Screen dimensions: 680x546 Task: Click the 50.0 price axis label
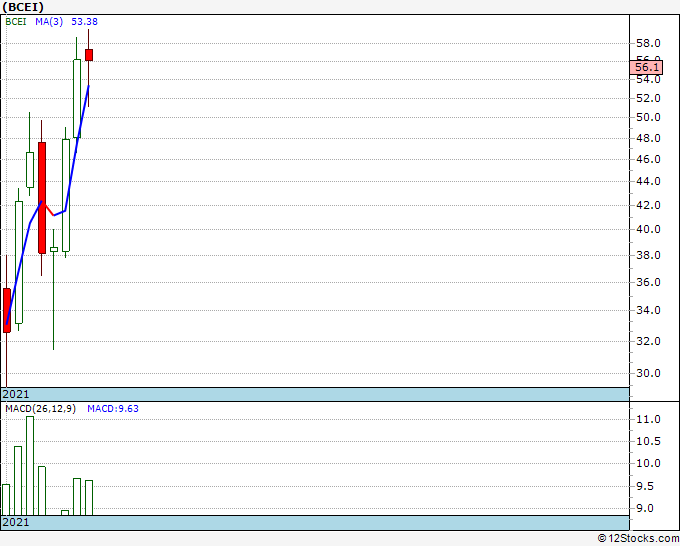pos(648,118)
